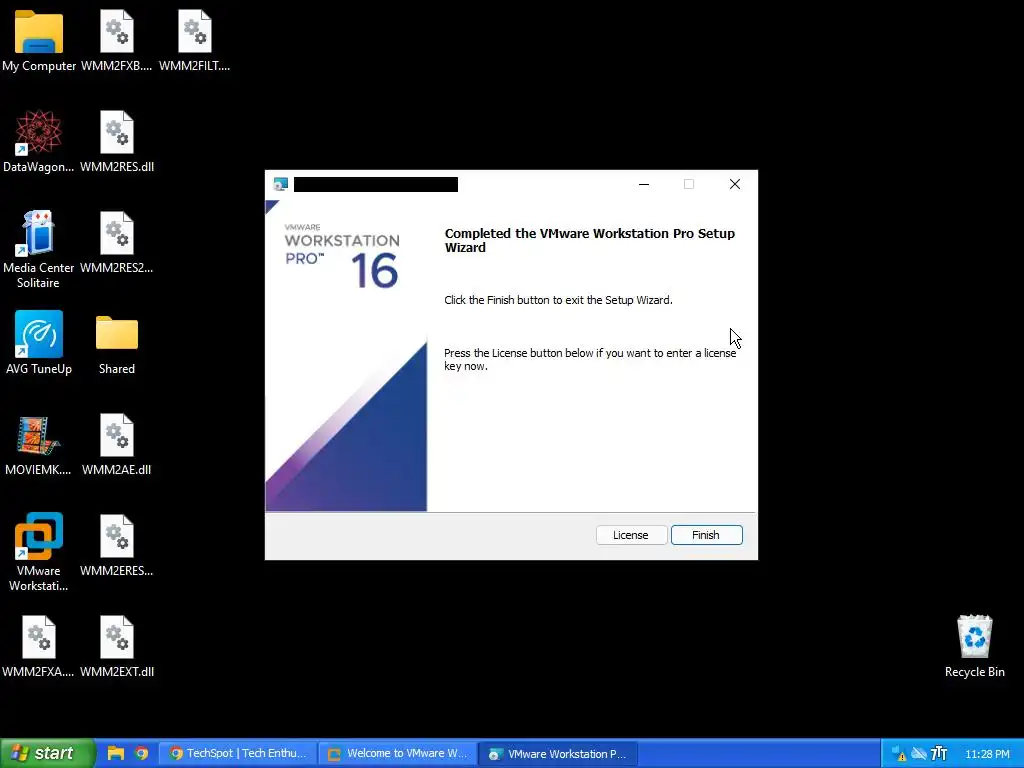This screenshot has height=768, width=1024.
Task: Switch to Welcome to VMware taskbar window
Action: click(398, 753)
